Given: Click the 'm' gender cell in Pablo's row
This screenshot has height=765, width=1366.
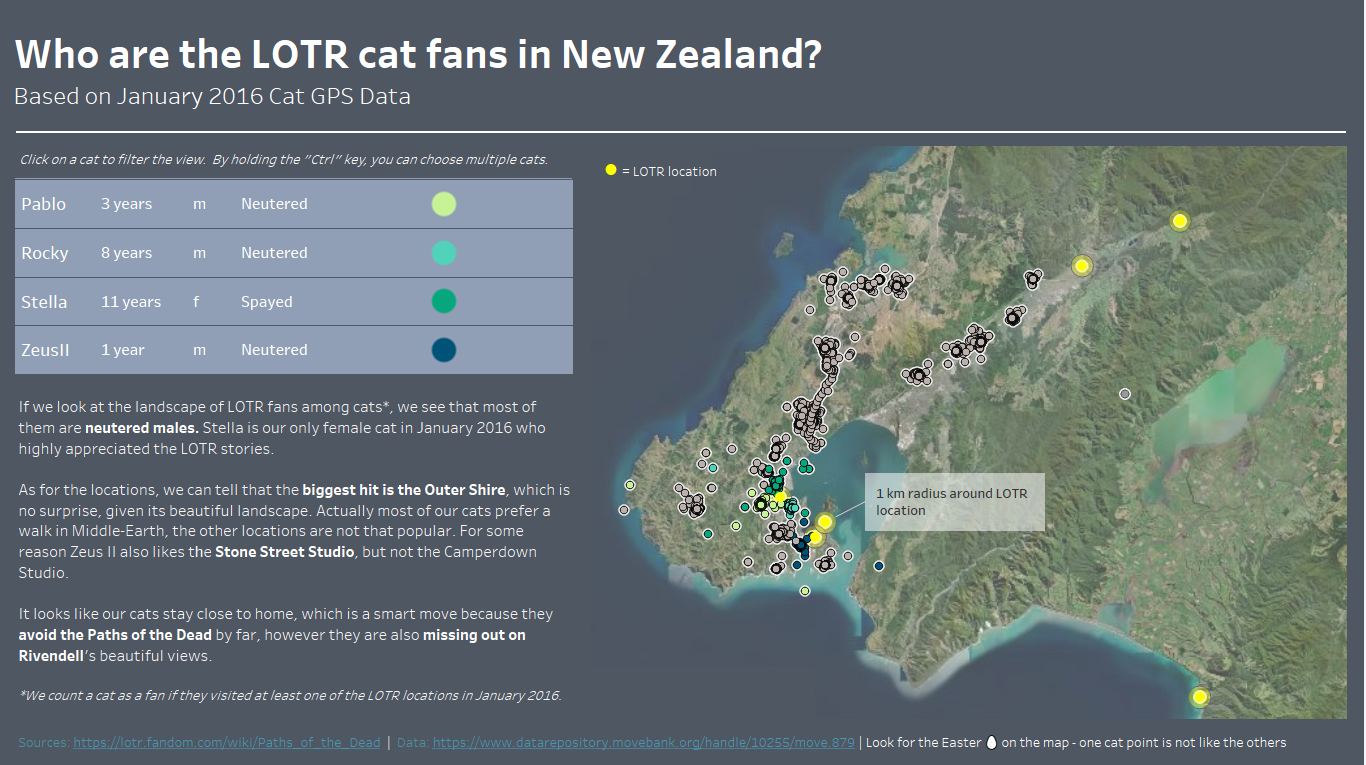Looking at the screenshot, I should 200,204.
